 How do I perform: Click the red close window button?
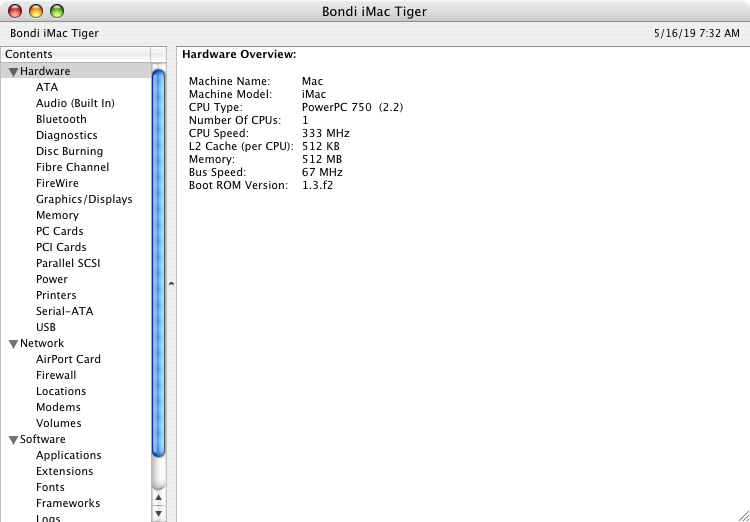[15, 11]
